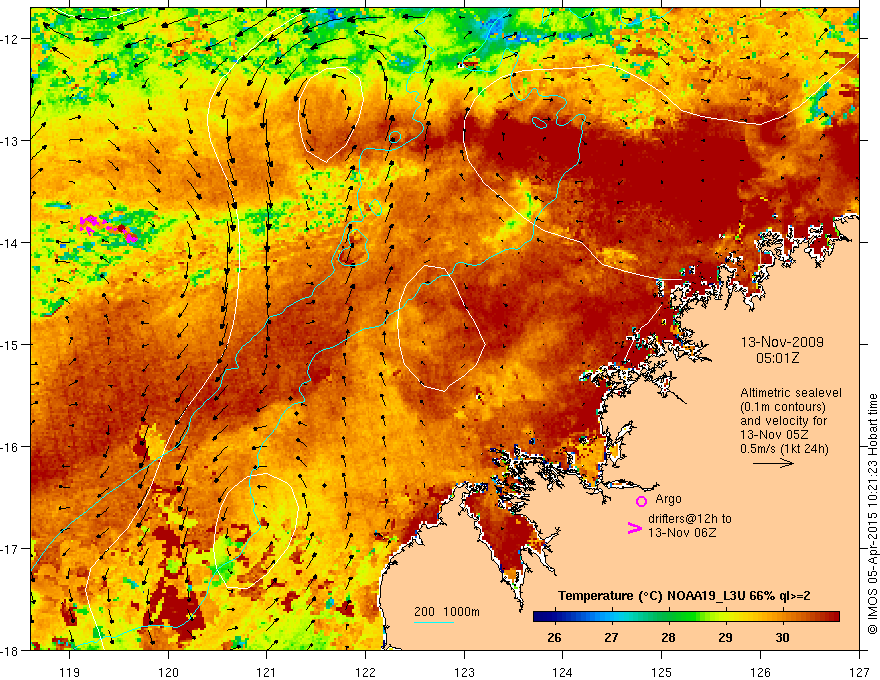Viewport: 880px width, 680px height.
Task: Click the '(0.1m contours)' legend text
Action: (785, 407)
